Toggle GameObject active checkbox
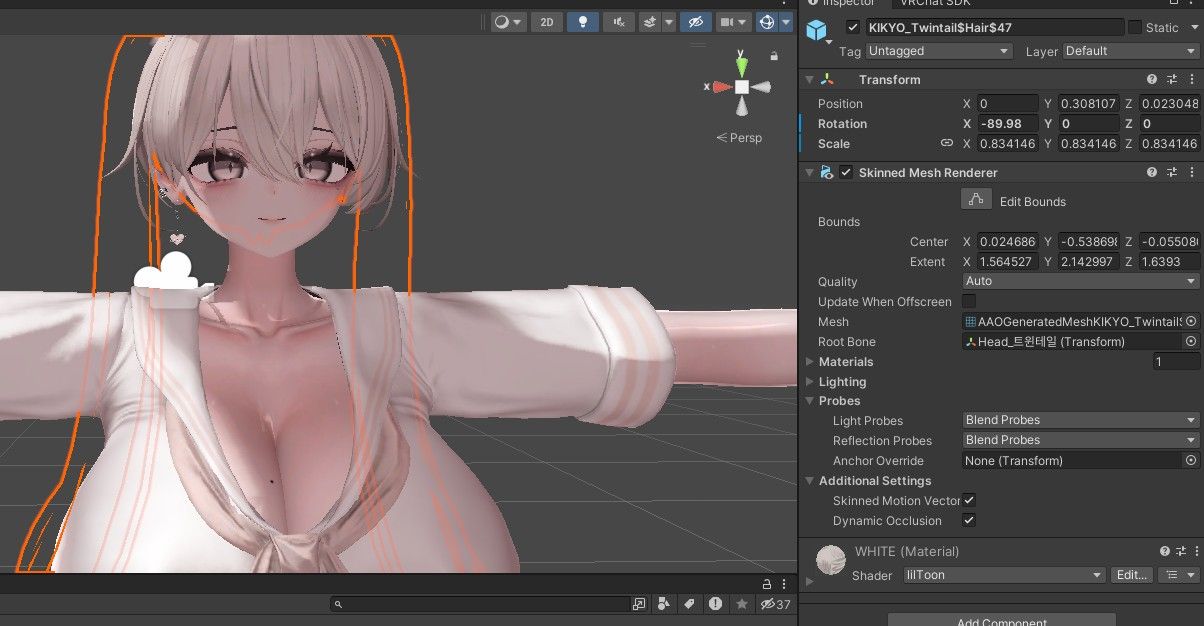The height and width of the screenshot is (626, 1204). coord(853,27)
